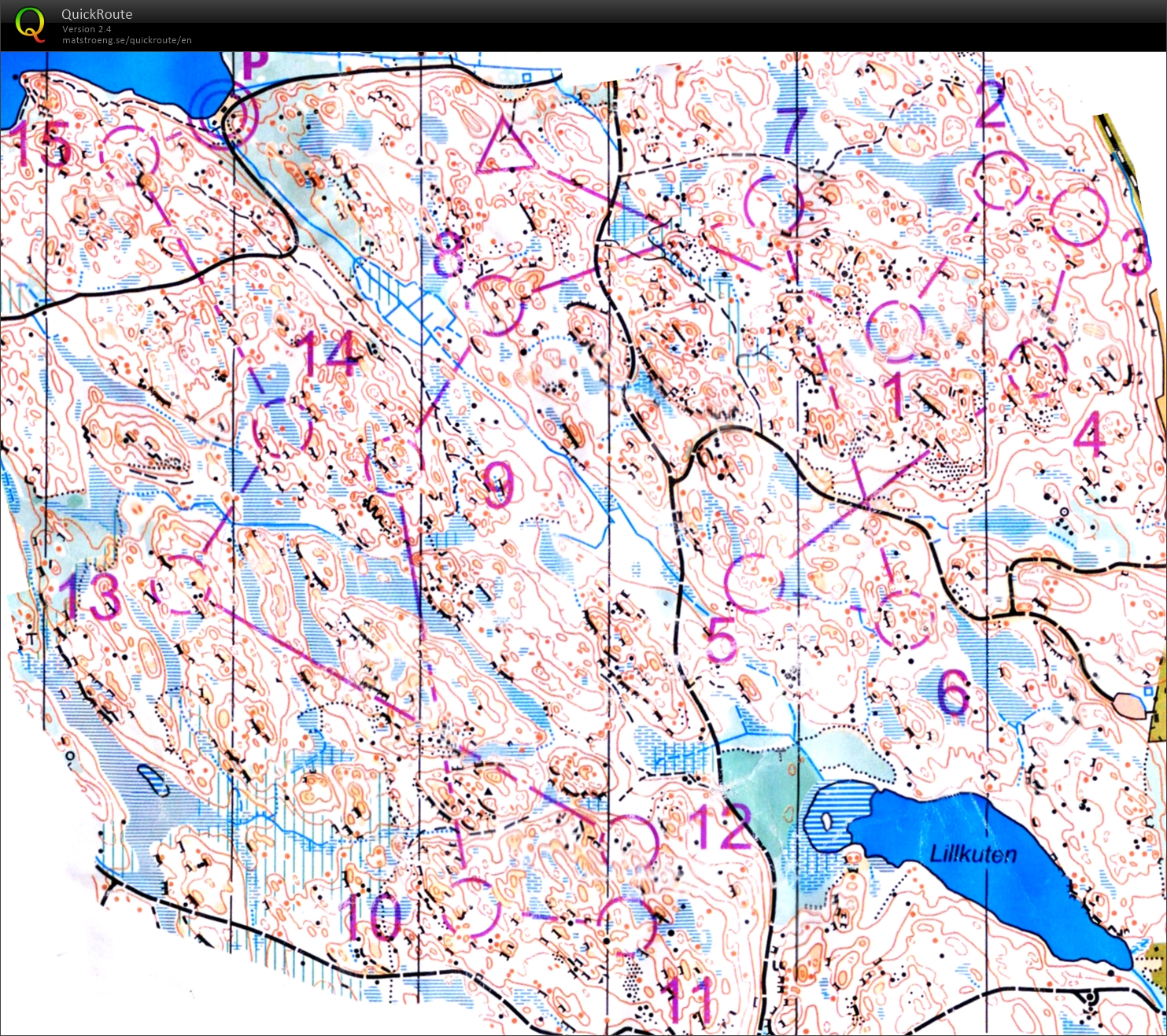1167x1036 pixels.
Task: Select the start triangle on the map
Action: tap(505, 144)
